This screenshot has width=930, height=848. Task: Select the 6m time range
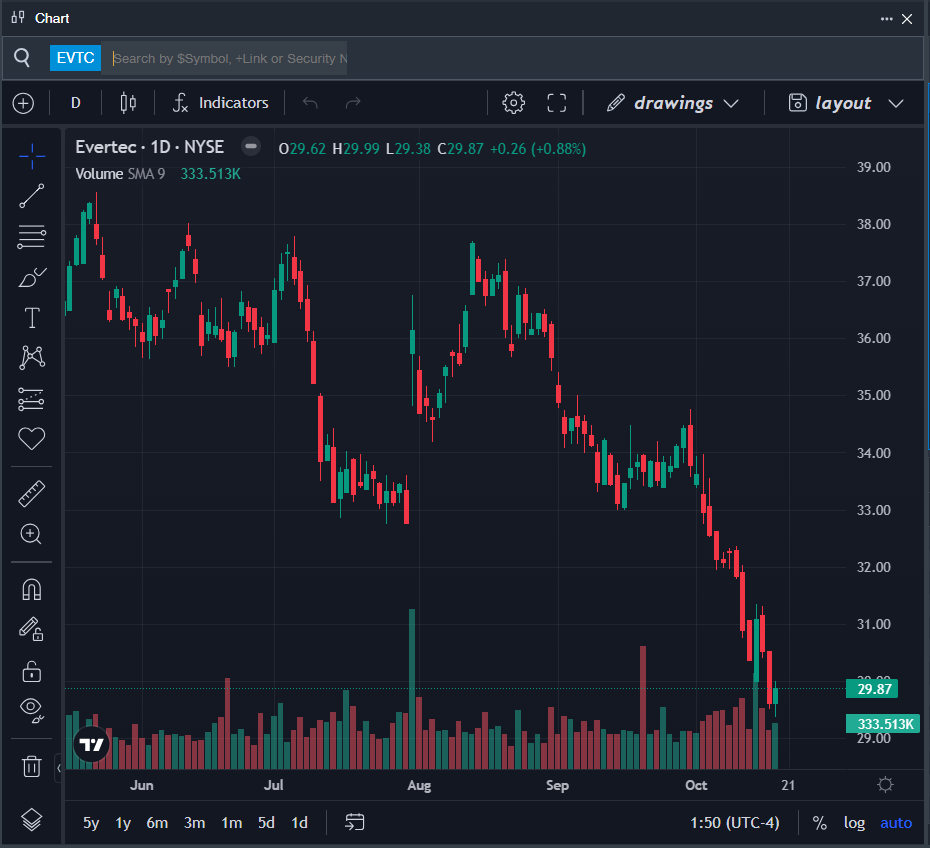(157, 823)
